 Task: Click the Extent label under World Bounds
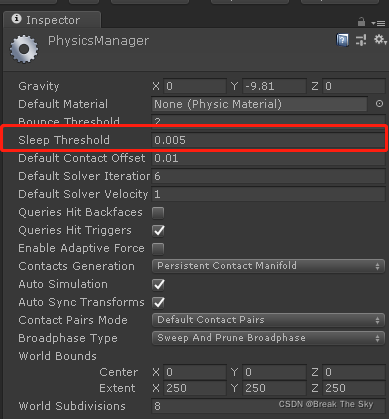(x=117, y=388)
